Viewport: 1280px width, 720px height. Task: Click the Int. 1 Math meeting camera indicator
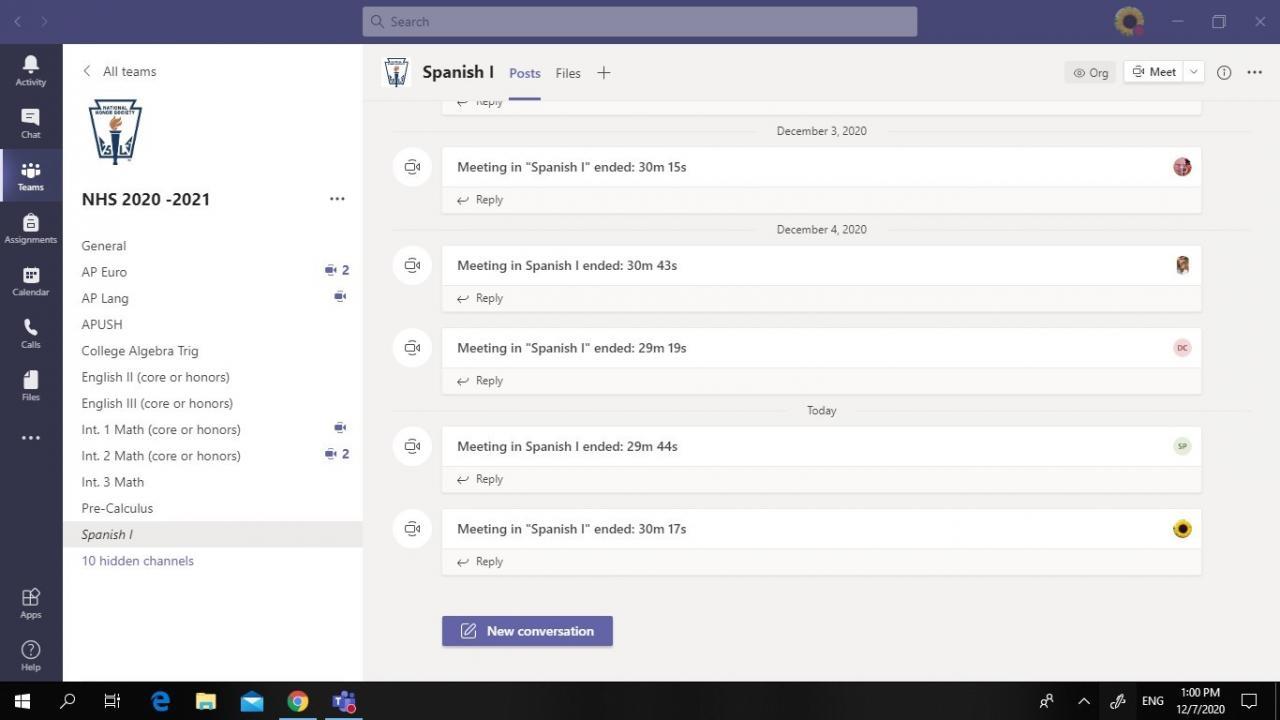pyautogui.click(x=340, y=427)
